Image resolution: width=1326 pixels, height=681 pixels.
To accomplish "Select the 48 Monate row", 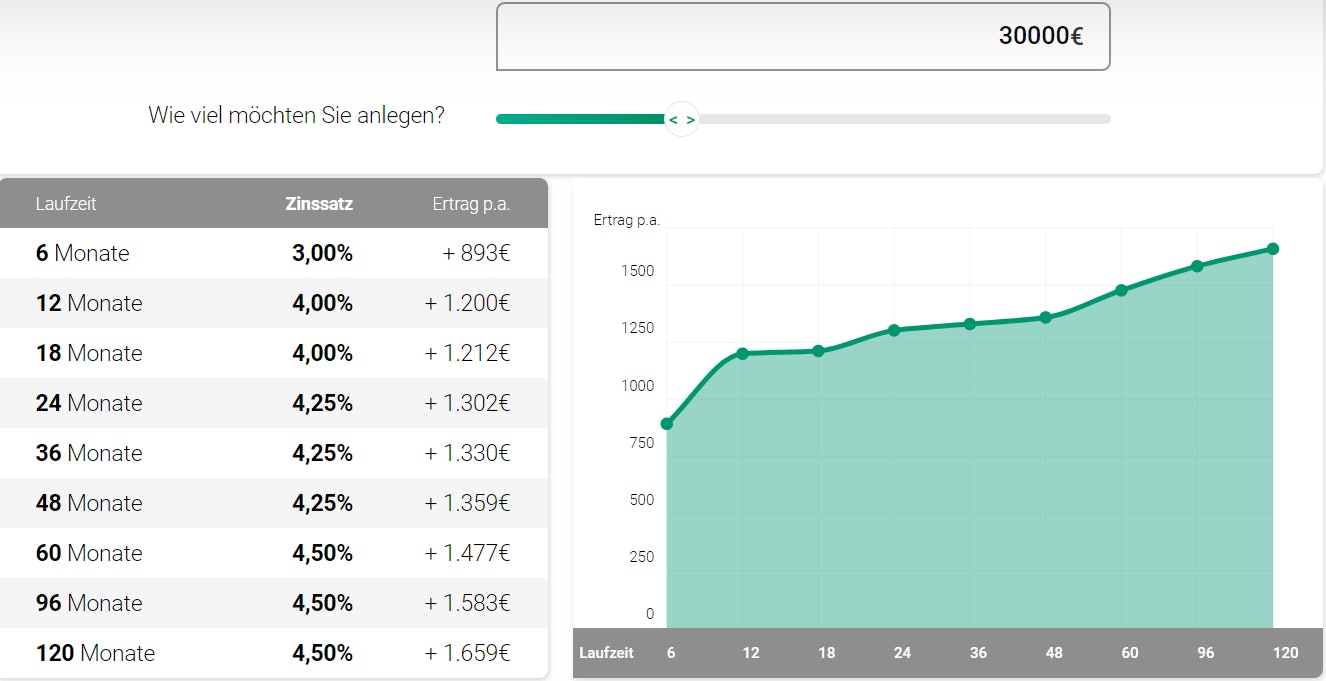I will (x=273, y=503).
